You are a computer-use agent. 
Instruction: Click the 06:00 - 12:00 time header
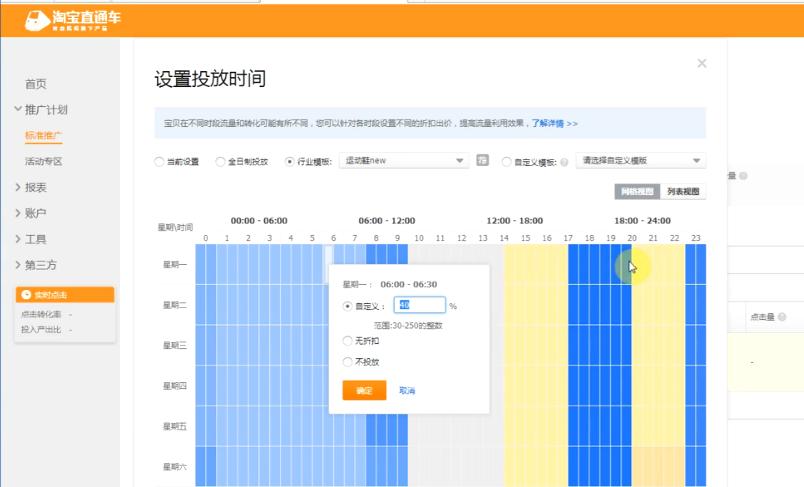tap(387, 220)
